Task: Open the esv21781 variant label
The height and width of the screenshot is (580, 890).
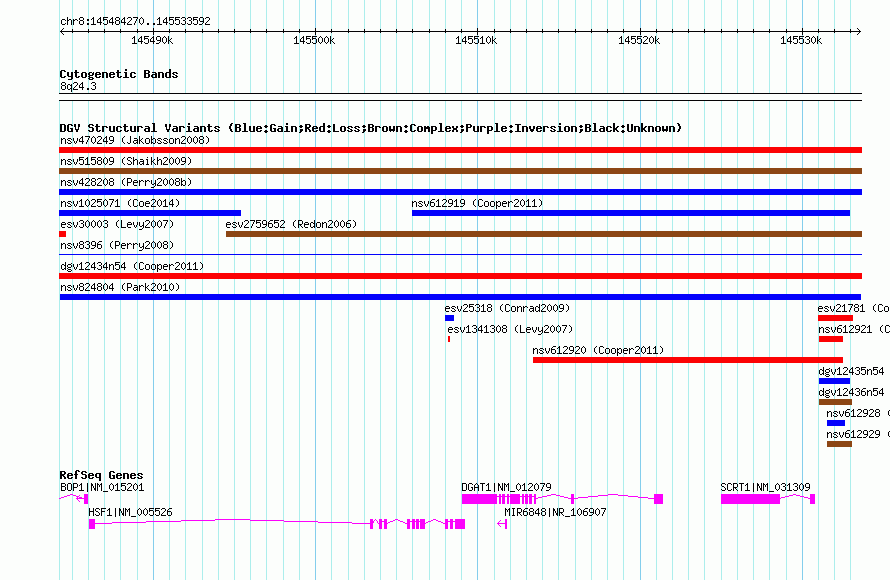Action: (x=853, y=308)
